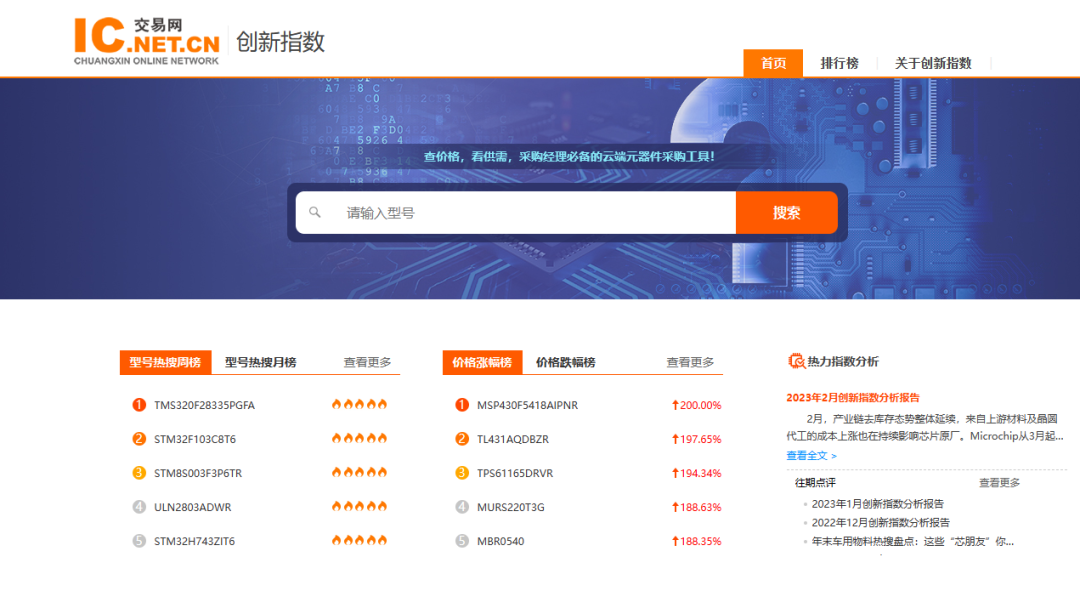The height and width of the screenshot is (591, 1080).
Task: Click the flame rating beside STM32H743ZIT6
Action: click(358, 541)
